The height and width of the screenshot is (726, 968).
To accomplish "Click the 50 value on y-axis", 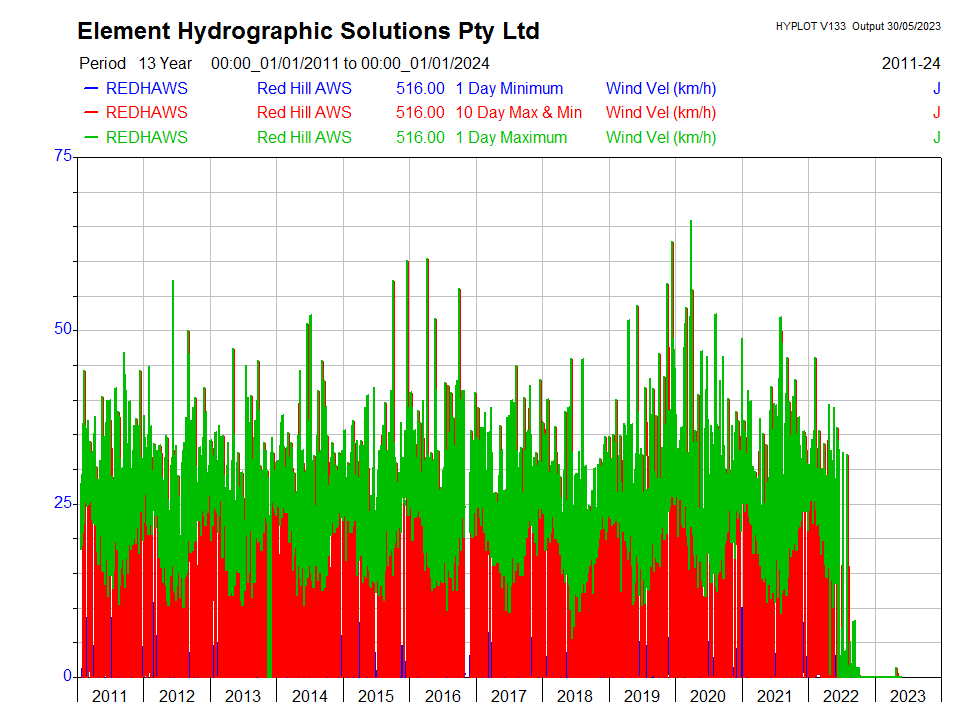I will point(63,329).
